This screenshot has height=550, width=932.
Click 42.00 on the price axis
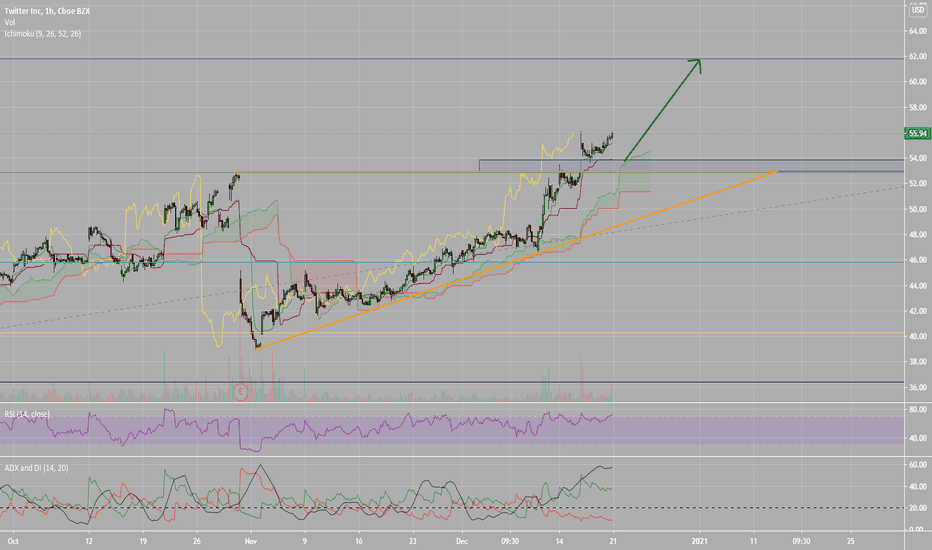(x=917, y=311)
